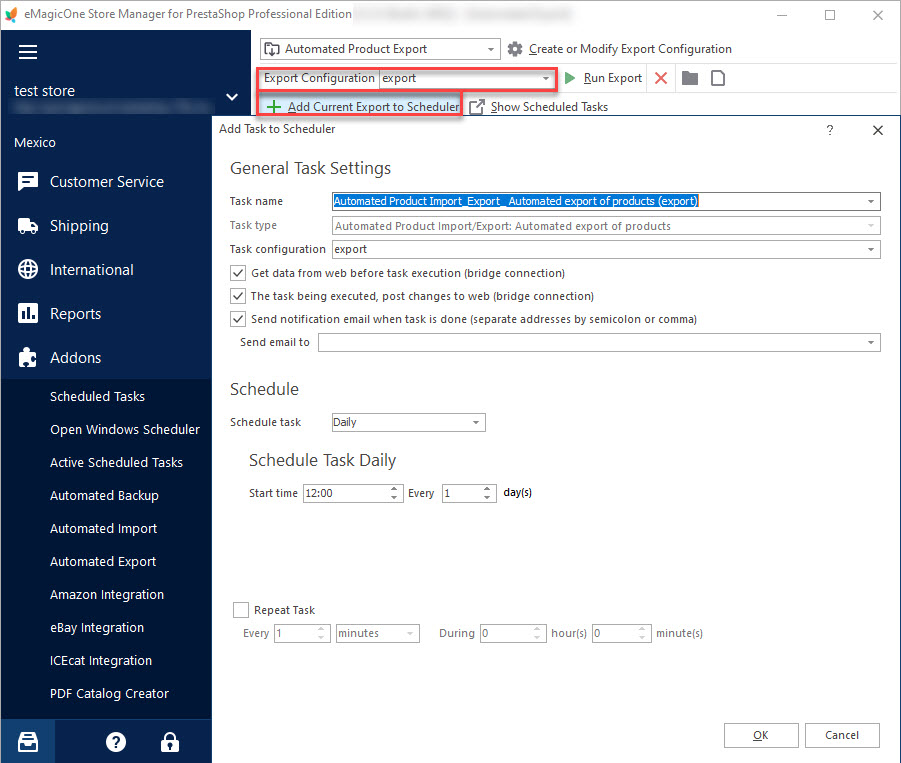Open the folder icon in export toolbar
The width and height of the screenshot is (901, 763).
pos(690,78)
